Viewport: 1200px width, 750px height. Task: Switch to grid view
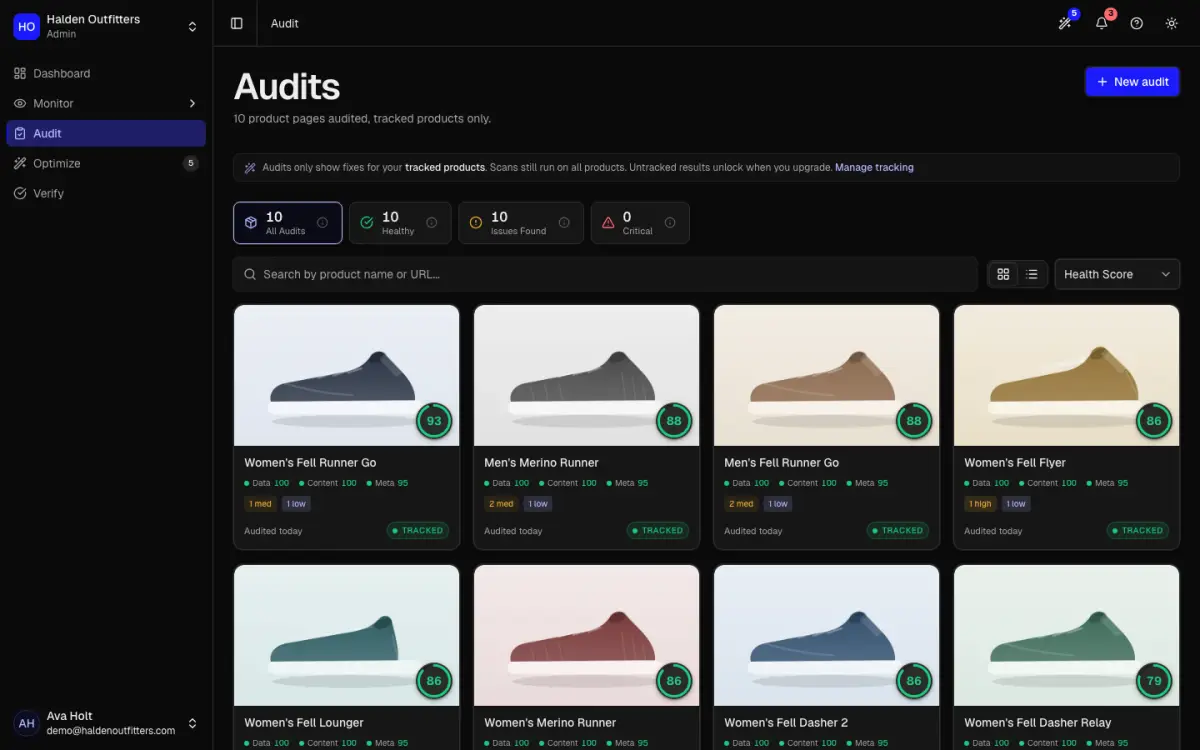(x=1004, y=274)
